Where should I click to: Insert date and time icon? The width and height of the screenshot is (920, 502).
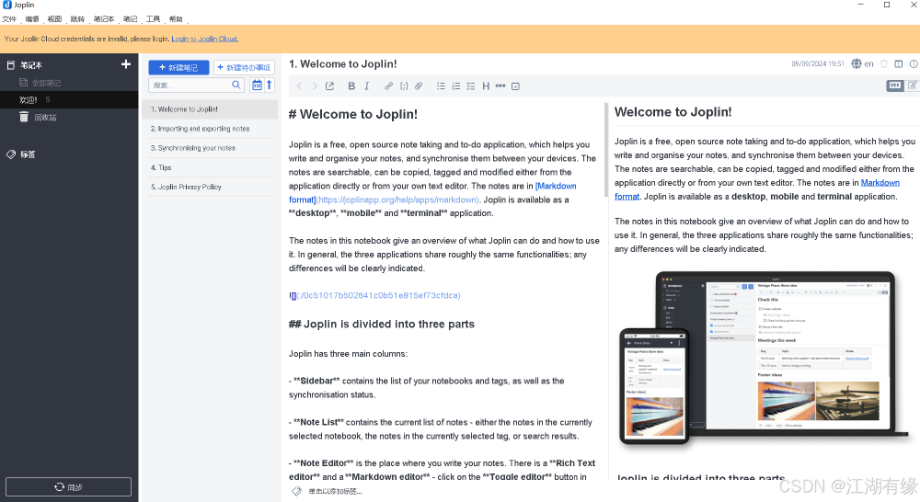(516, 86)
